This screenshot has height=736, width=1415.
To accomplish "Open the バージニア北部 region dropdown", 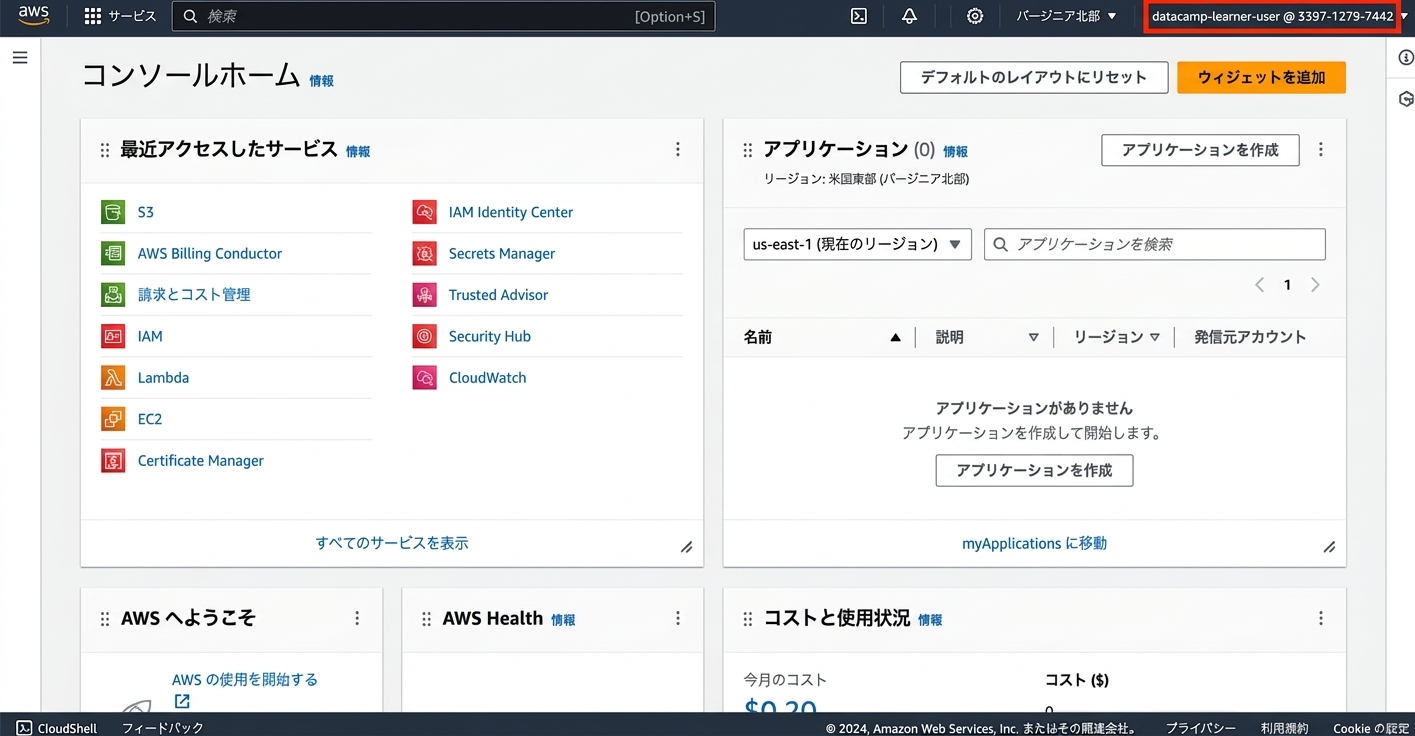I will [x=1066, y=16].
